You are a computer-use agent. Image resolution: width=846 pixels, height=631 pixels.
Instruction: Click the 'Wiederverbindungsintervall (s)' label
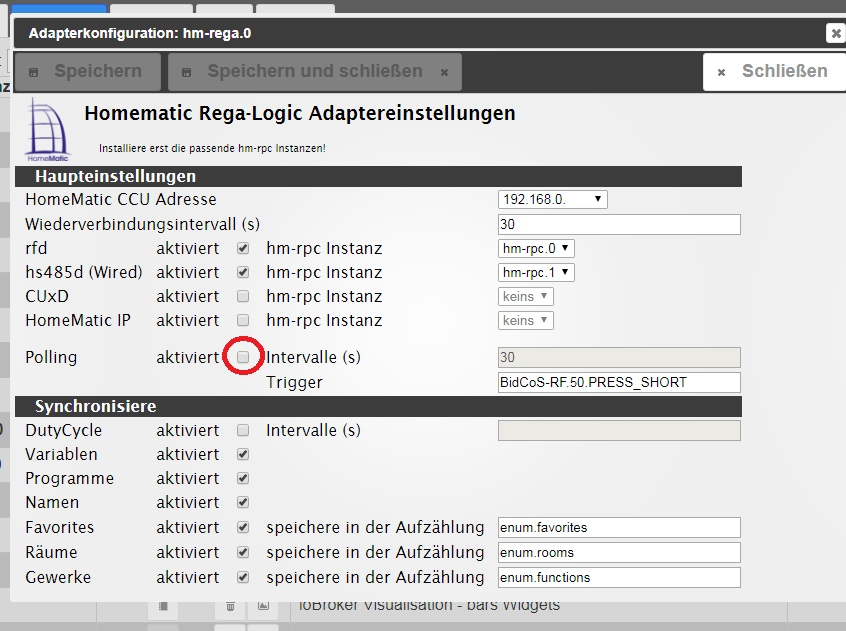[x=142, y=224]
